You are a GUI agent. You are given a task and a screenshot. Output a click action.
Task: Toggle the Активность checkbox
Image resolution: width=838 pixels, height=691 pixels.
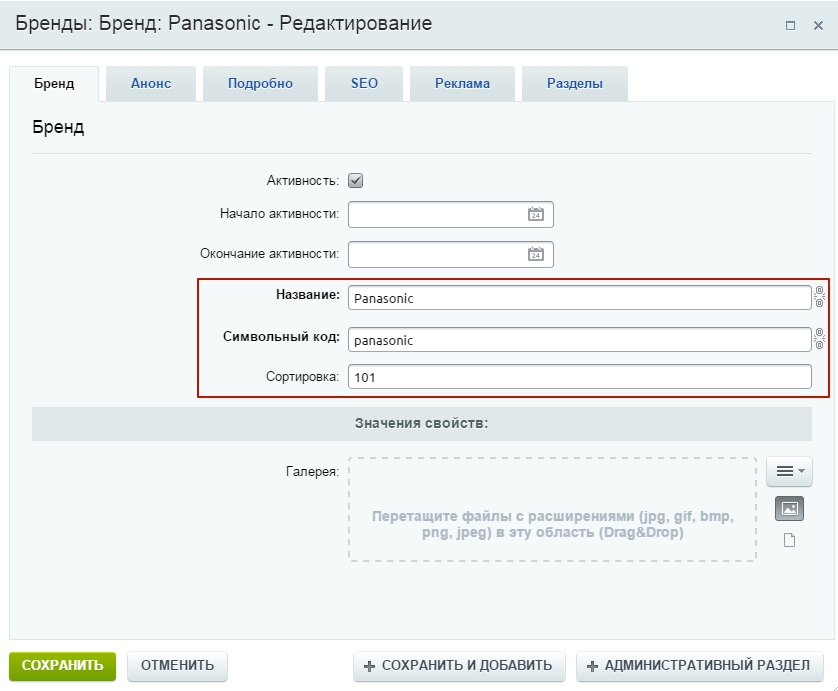(355, 181)
